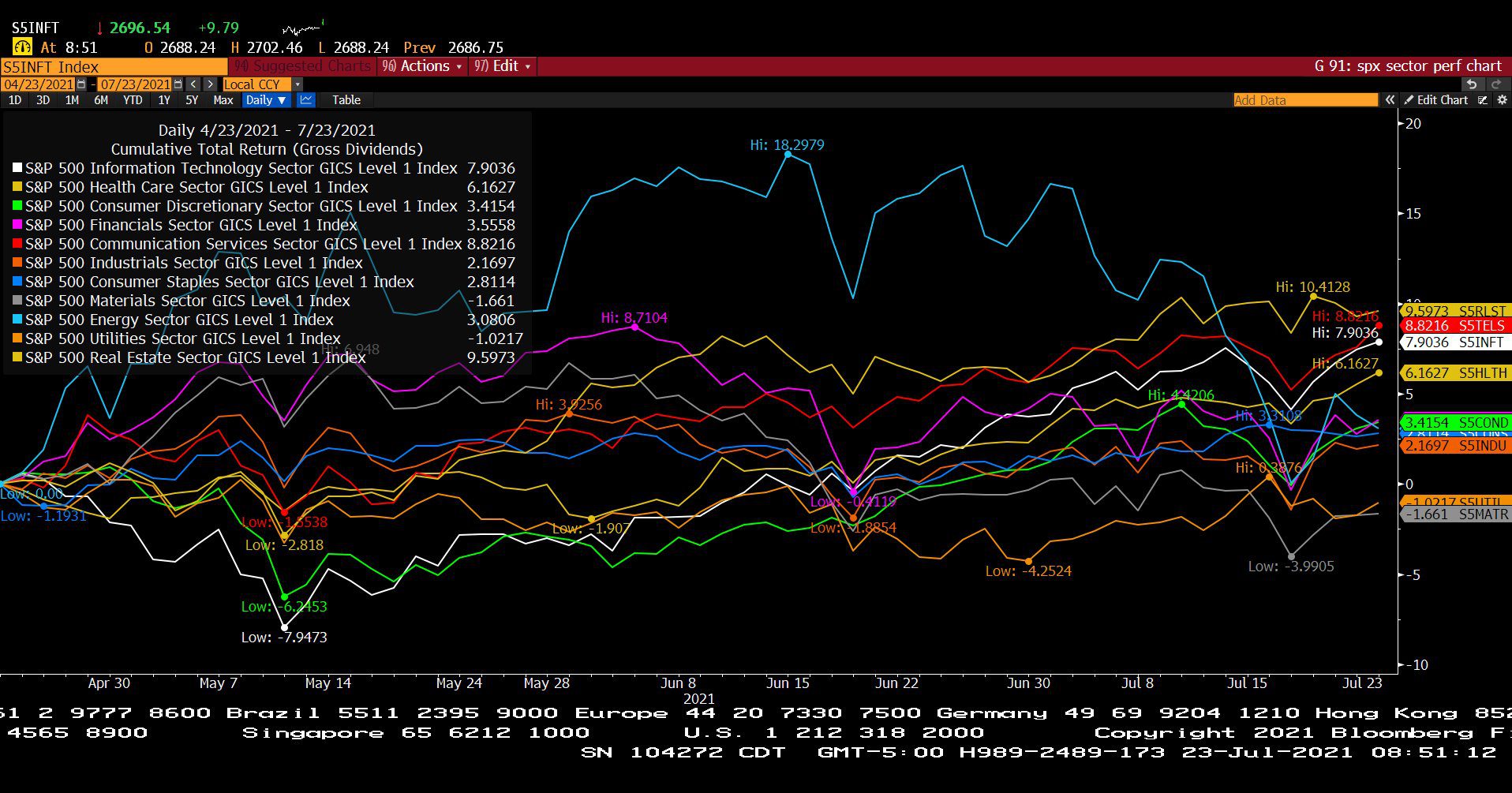The width and height of the screenshot is (1512, 793).
Task: Collapse the toolbar with double-chevron icon
Action: pyautogui.click(x=1390, y=100)
